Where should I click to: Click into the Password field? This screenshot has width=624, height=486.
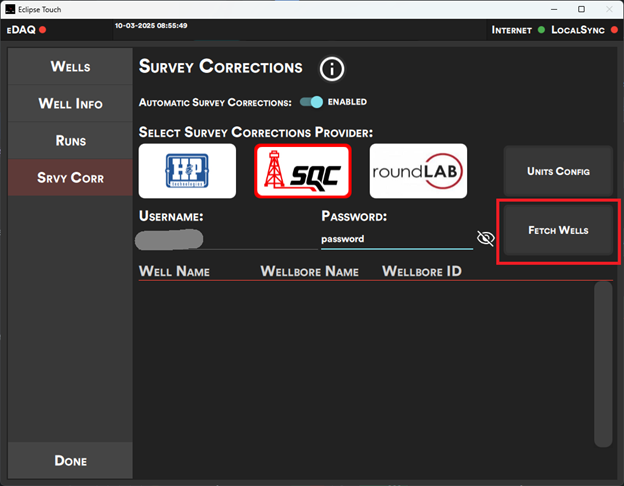point(395,239)
